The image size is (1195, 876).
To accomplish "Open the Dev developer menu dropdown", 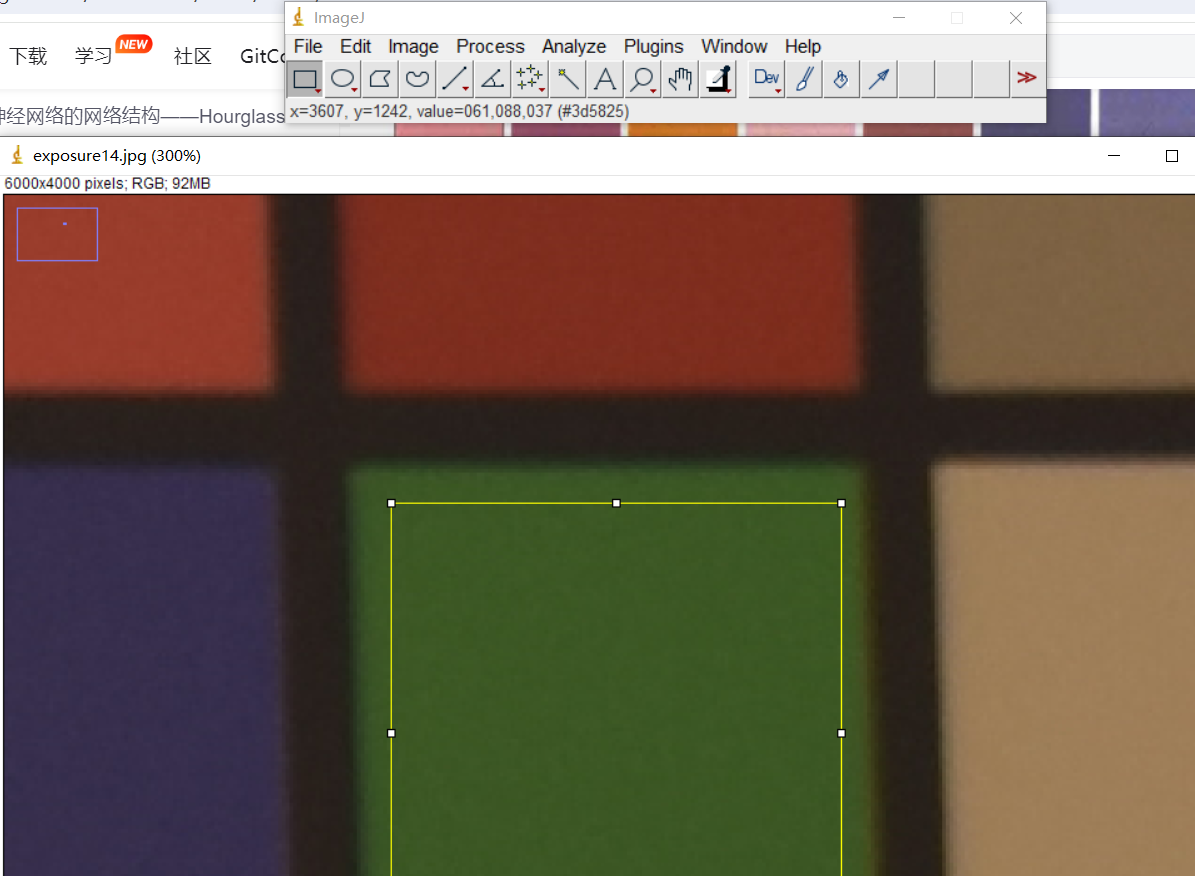I will point(766,79).
